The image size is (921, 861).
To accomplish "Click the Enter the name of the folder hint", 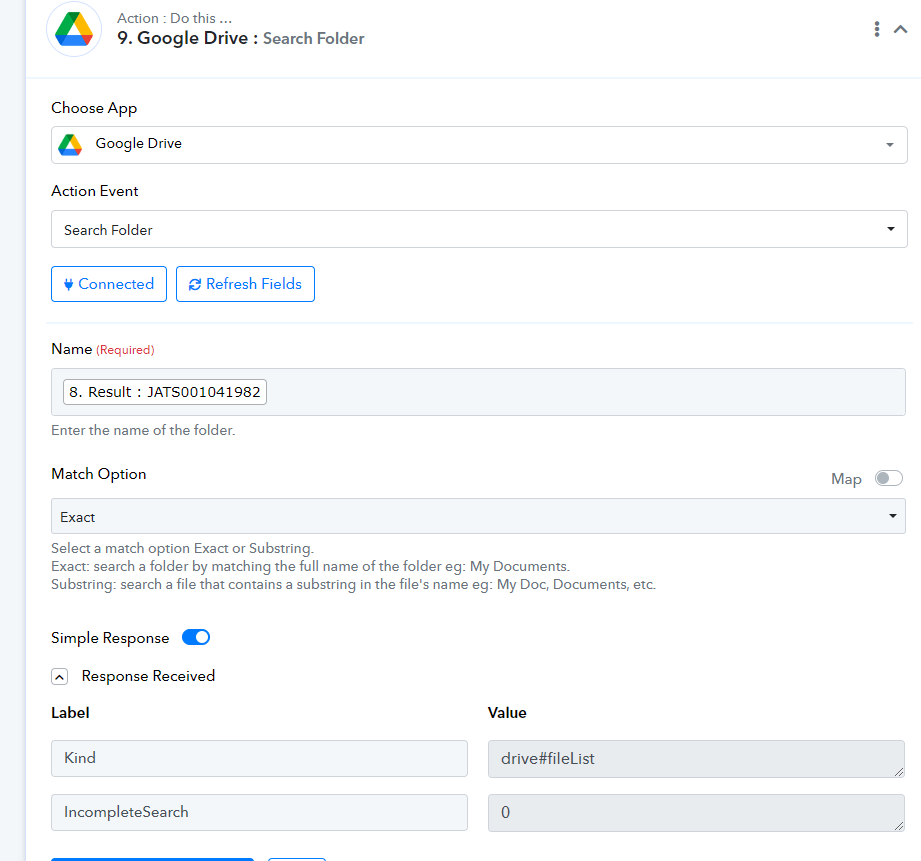I will (x=143, y=430).
